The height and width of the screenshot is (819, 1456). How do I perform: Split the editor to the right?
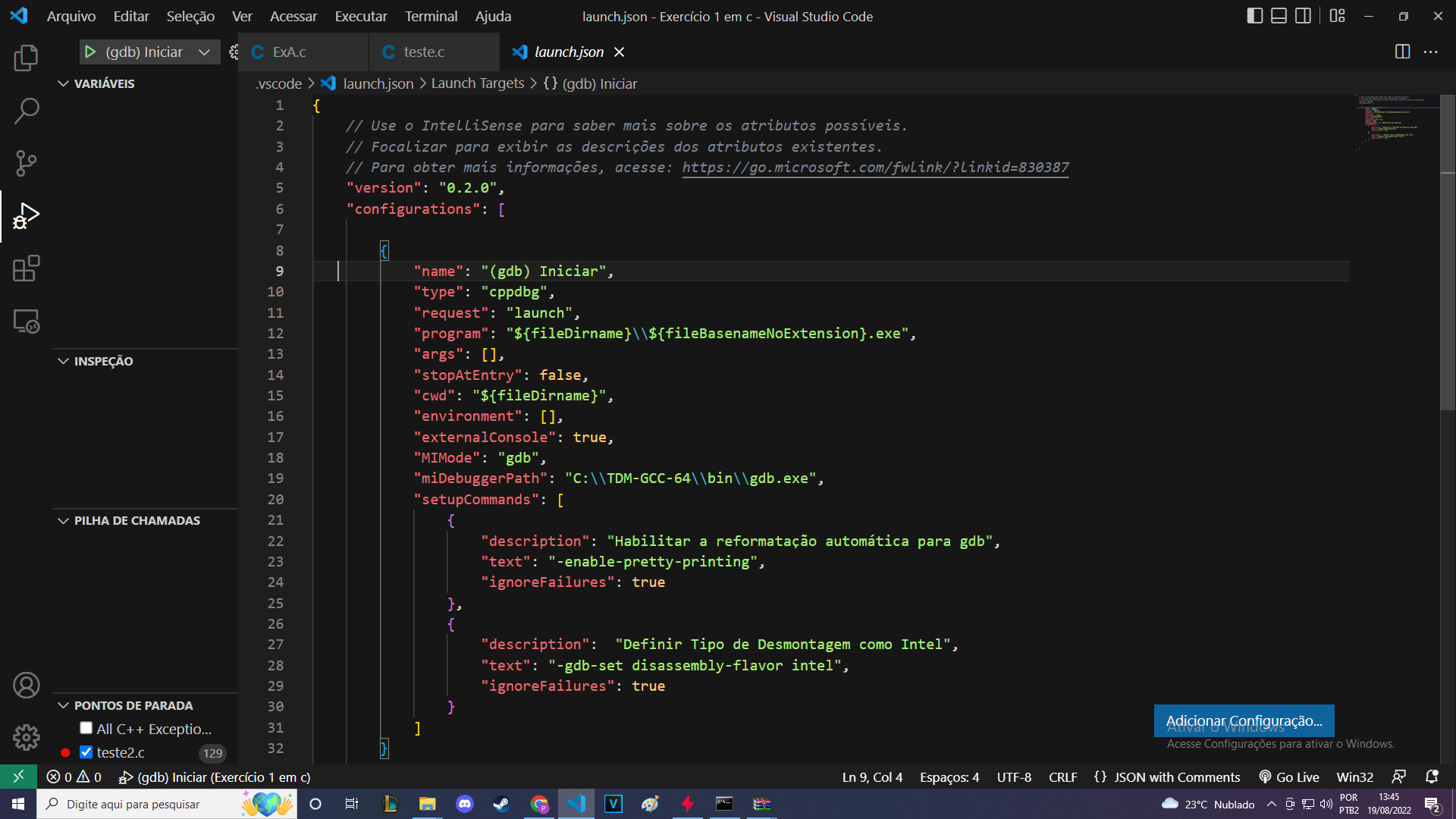tap(1402, 52)
